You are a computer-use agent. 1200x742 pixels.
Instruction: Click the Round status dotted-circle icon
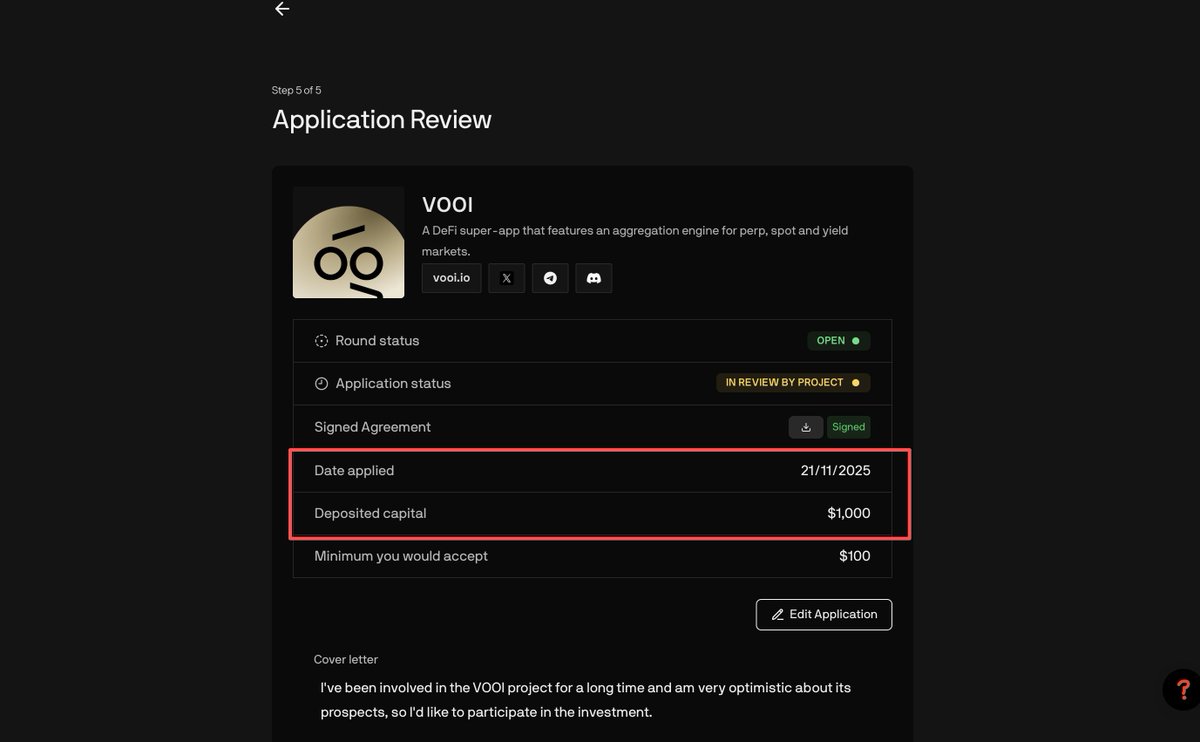tap(321, 341)
